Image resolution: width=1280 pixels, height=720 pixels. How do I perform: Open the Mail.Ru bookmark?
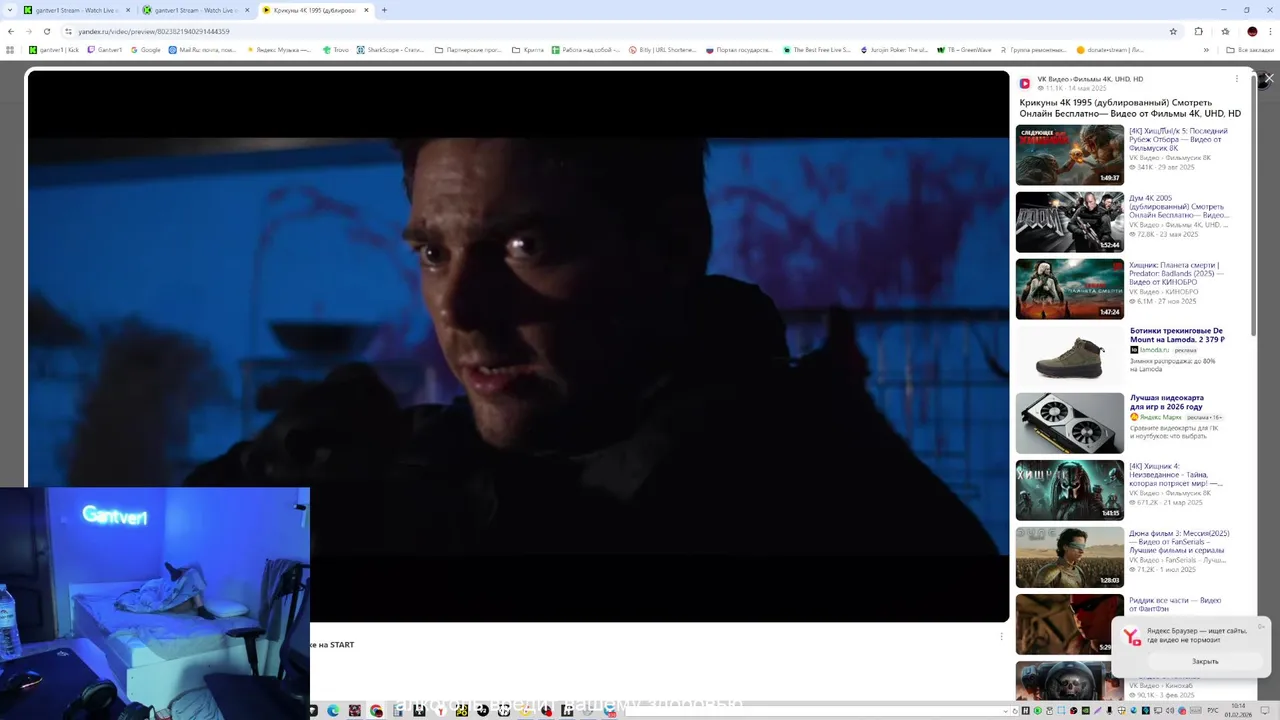point(203,49)
